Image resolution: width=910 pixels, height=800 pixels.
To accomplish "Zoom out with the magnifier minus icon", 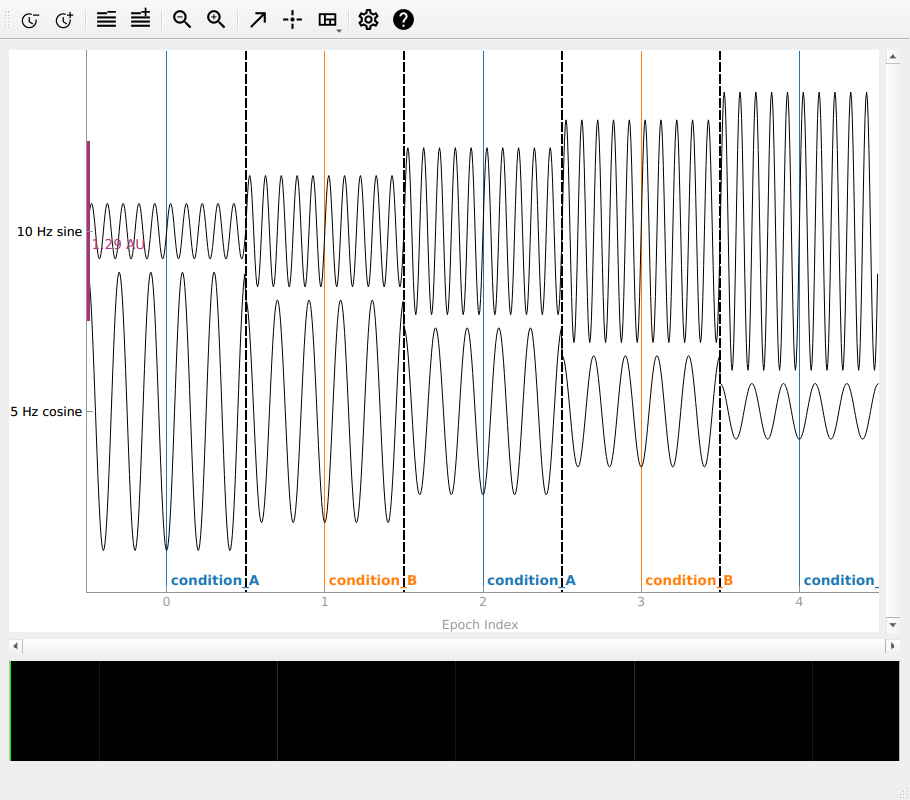I will pyautogui.click(x=182, y=19).
